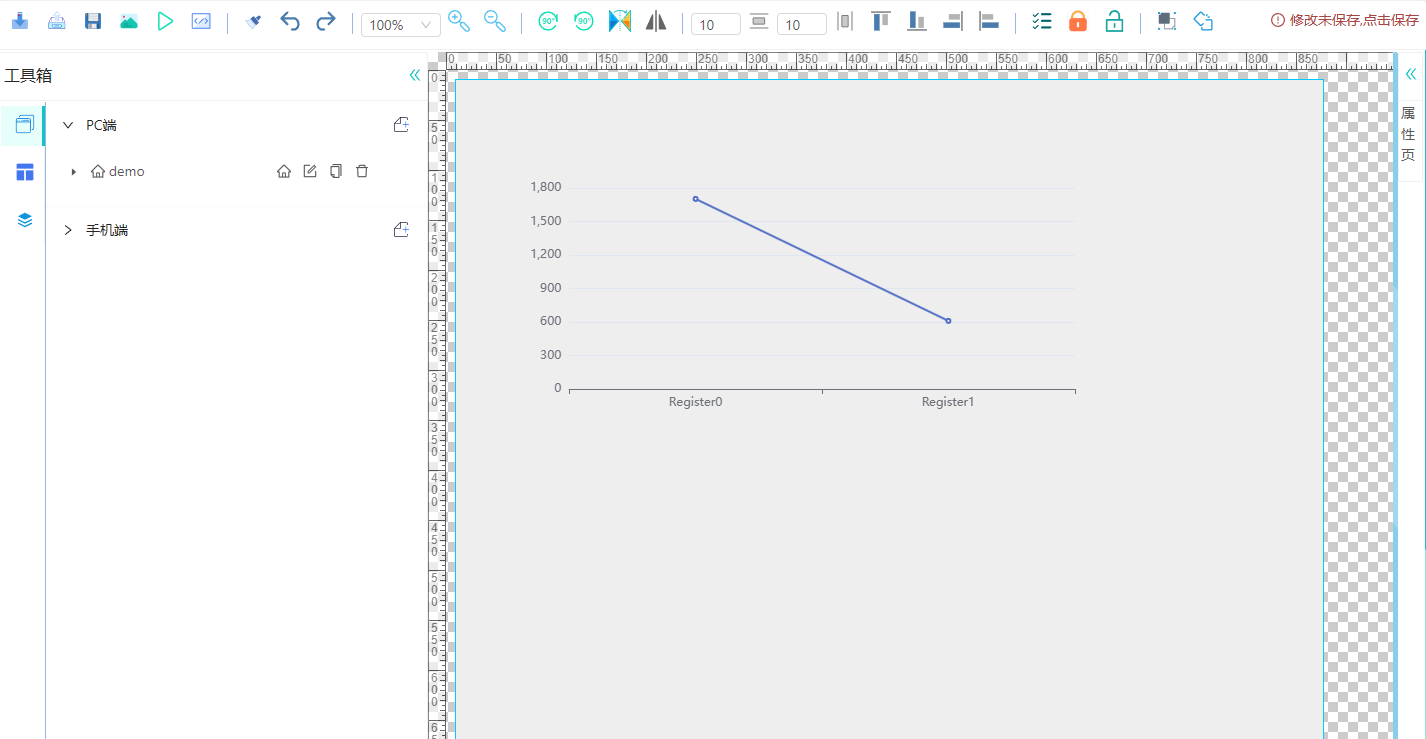This screenshot has height=739, width=1426.
Task: Select the format brush icon
Action: coord(253,21)
